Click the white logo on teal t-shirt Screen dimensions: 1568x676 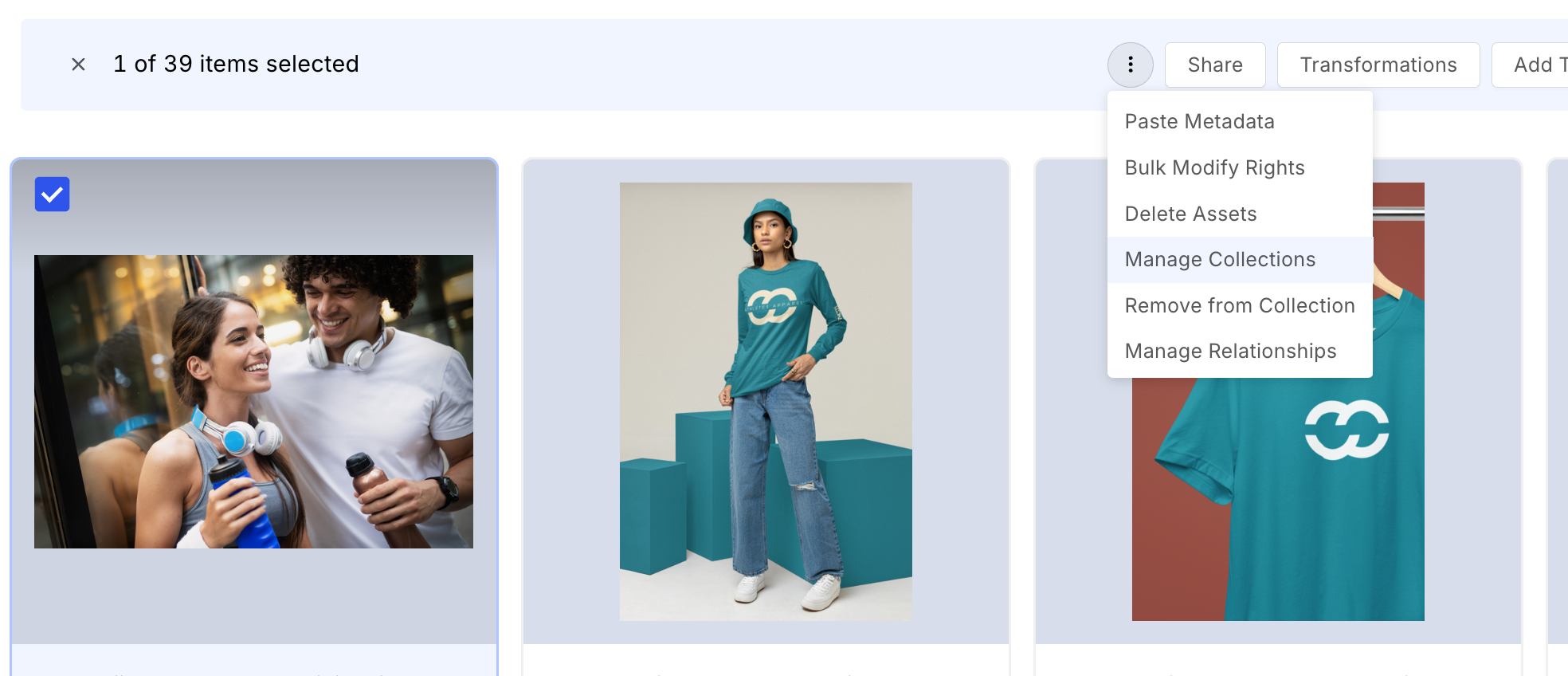click(1347, 430)
